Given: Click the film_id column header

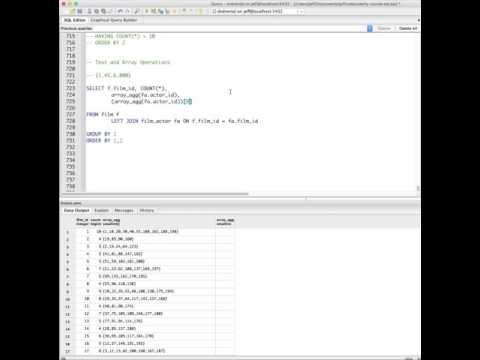Looking at the screenshot, I should point(82,222).
